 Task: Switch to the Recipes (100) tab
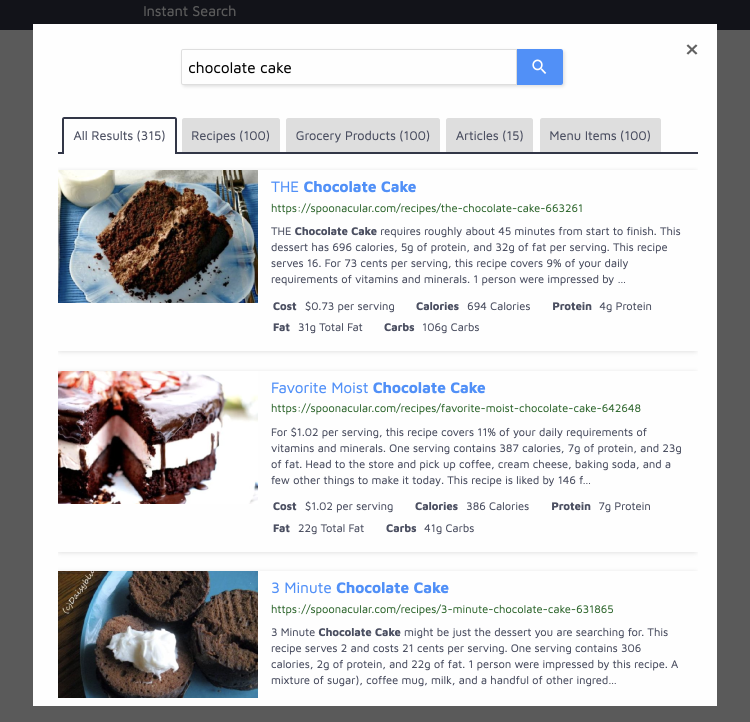point(231,135)
